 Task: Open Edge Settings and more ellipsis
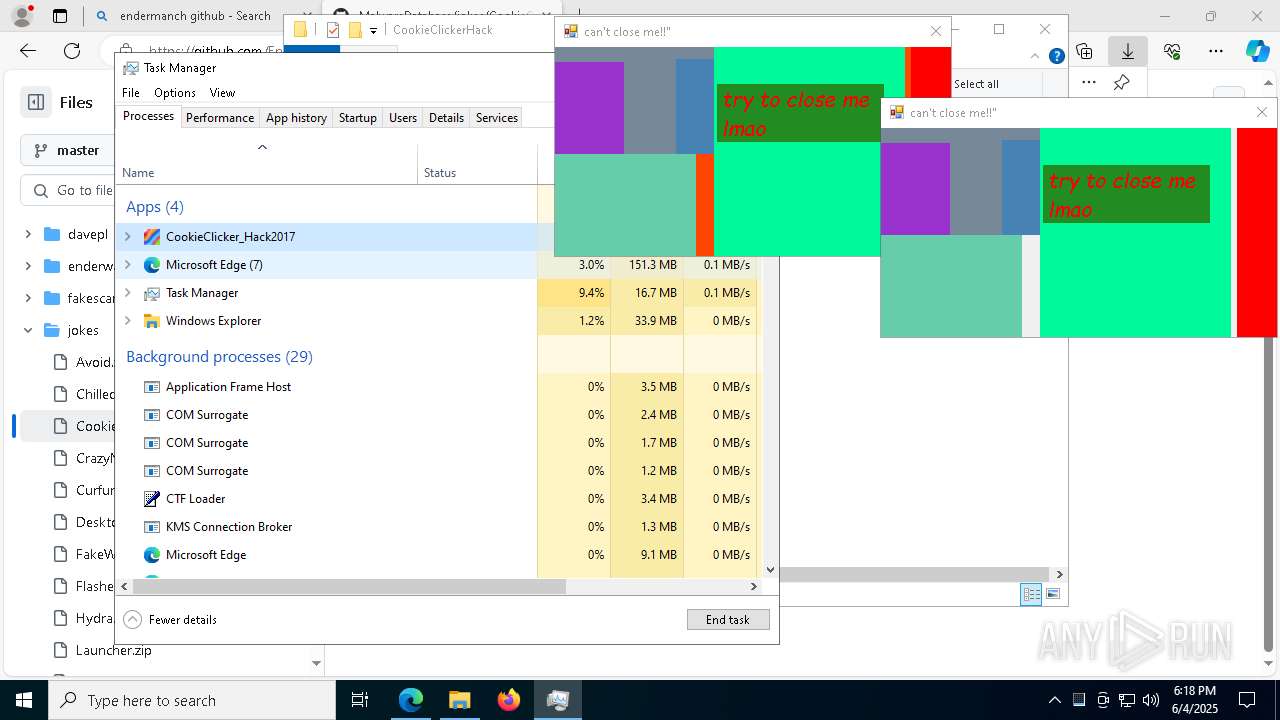coord(1216,51)
